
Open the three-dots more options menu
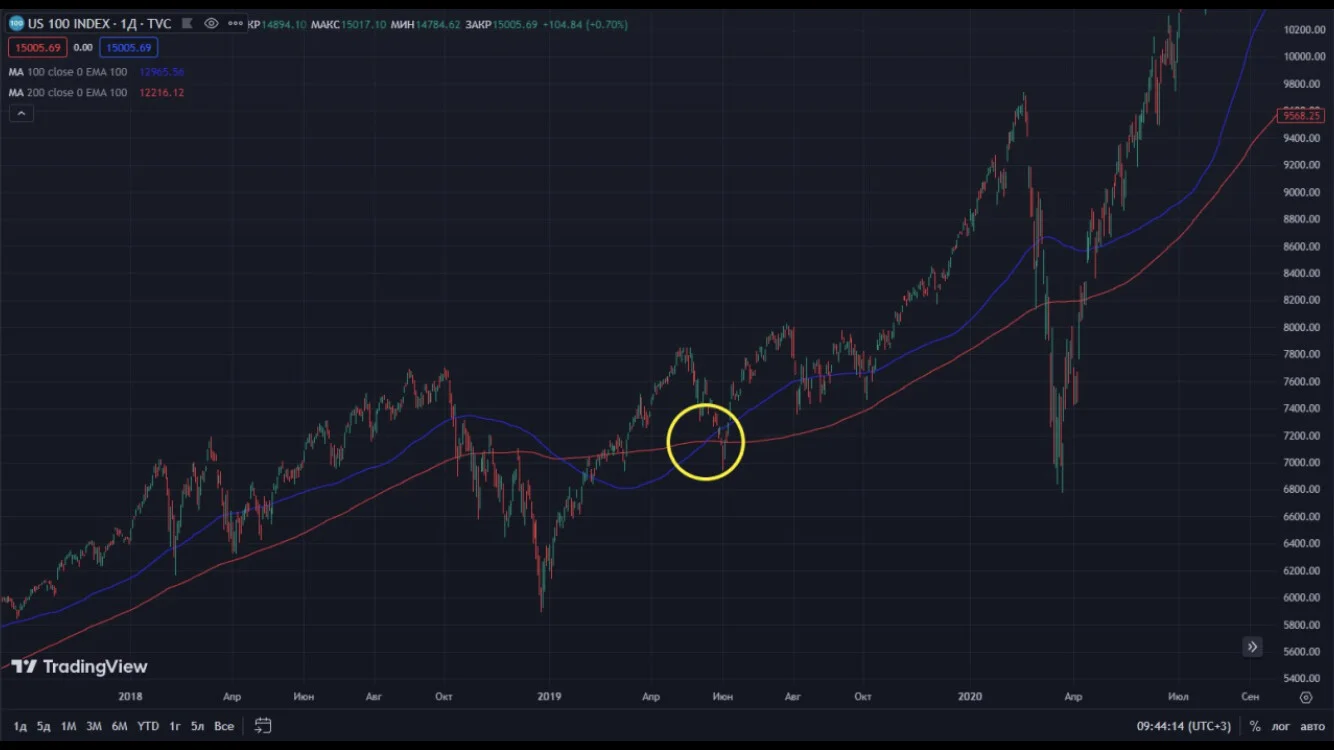click(235, 23)
